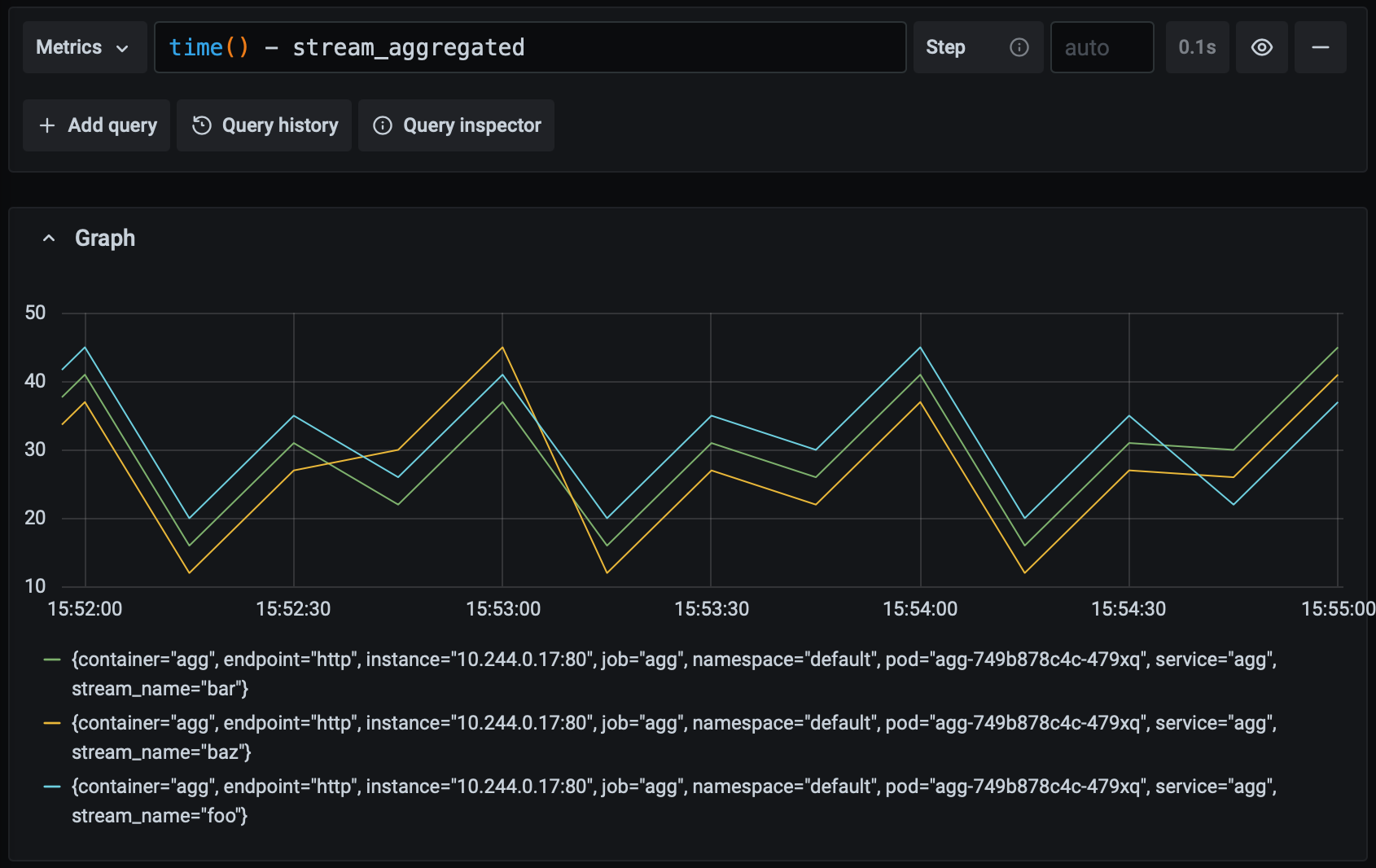Viewport: 1376px width, 868px height.
Task: Toggle the stream_name="bar" legend series
Action: pyautogui.click(x=673, y=660)
